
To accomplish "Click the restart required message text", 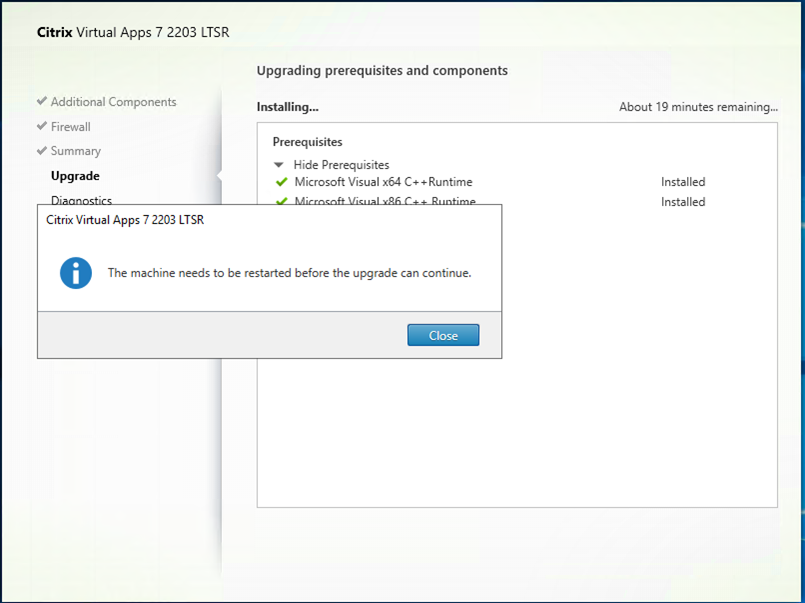I will click(x=290, y=273).
